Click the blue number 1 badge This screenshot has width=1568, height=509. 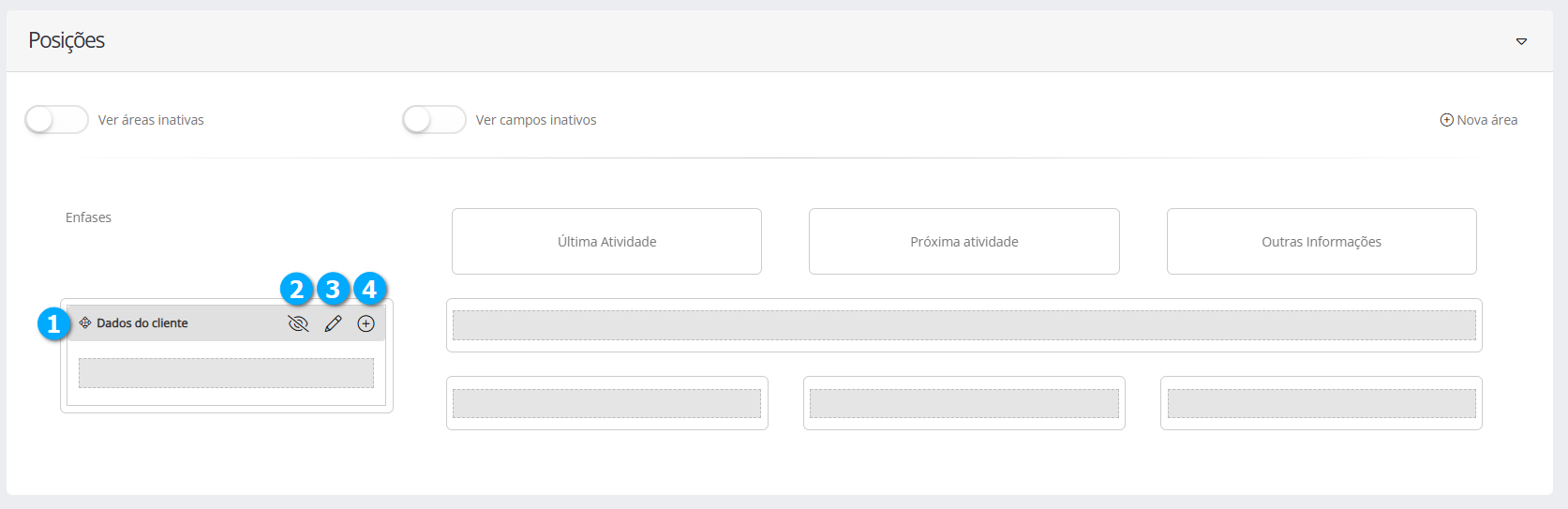53,324
